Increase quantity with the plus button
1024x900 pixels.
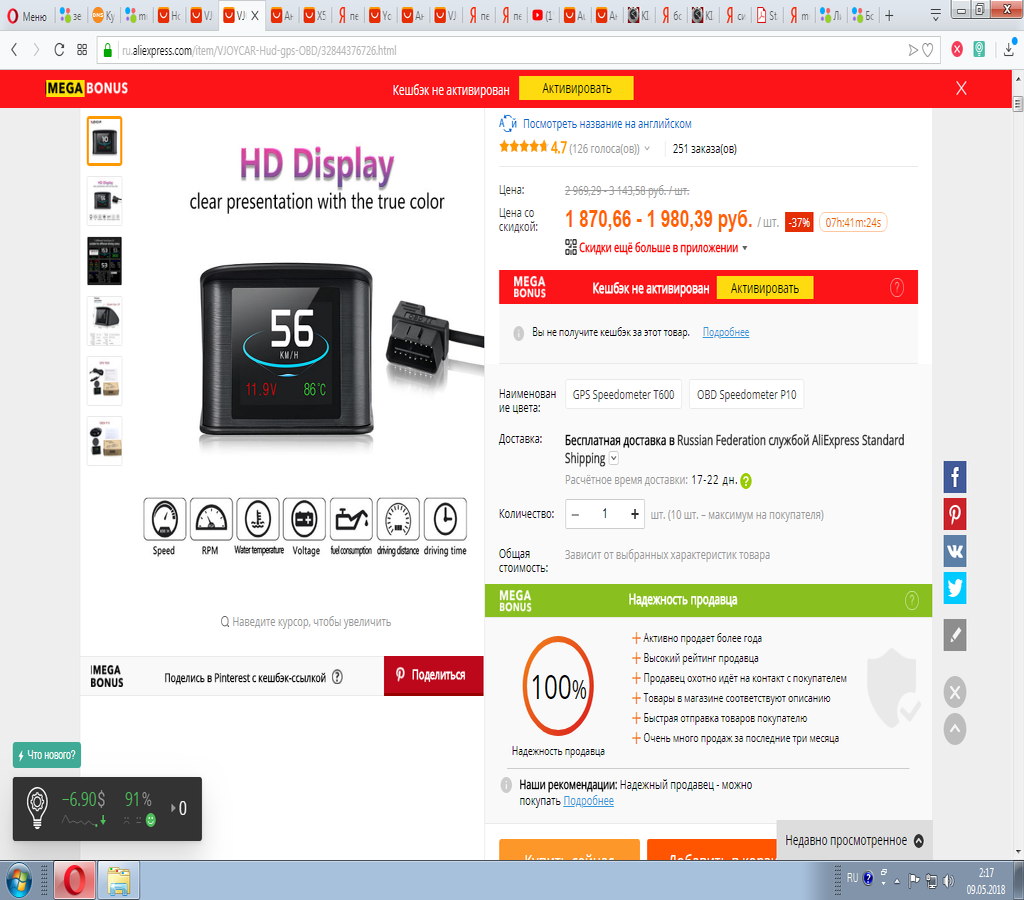click(x=635, y=514)
